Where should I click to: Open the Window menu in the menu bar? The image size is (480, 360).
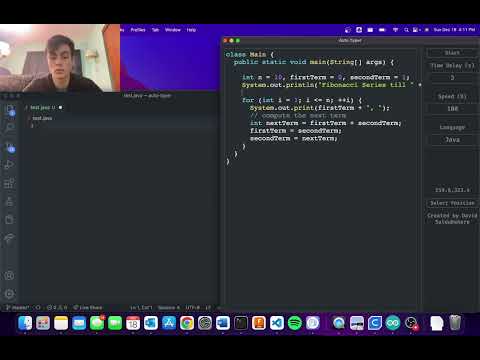pyautogui.click(x=173, y=30)
